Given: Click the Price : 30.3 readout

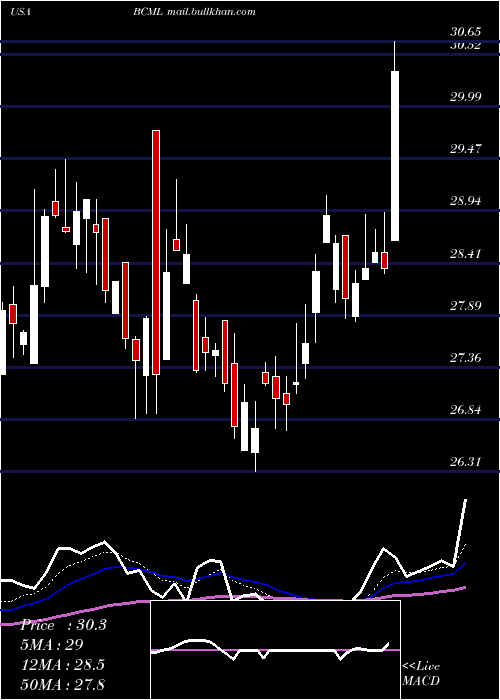Looking at the screenshot, I should point(63,625).
